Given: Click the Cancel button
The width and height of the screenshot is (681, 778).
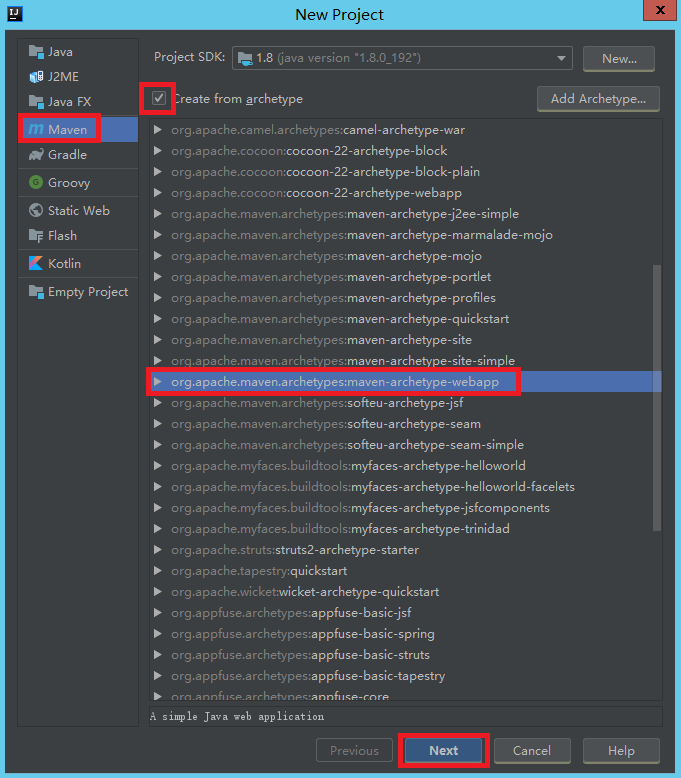Looking at the screenshot, I should coord(532,751).
